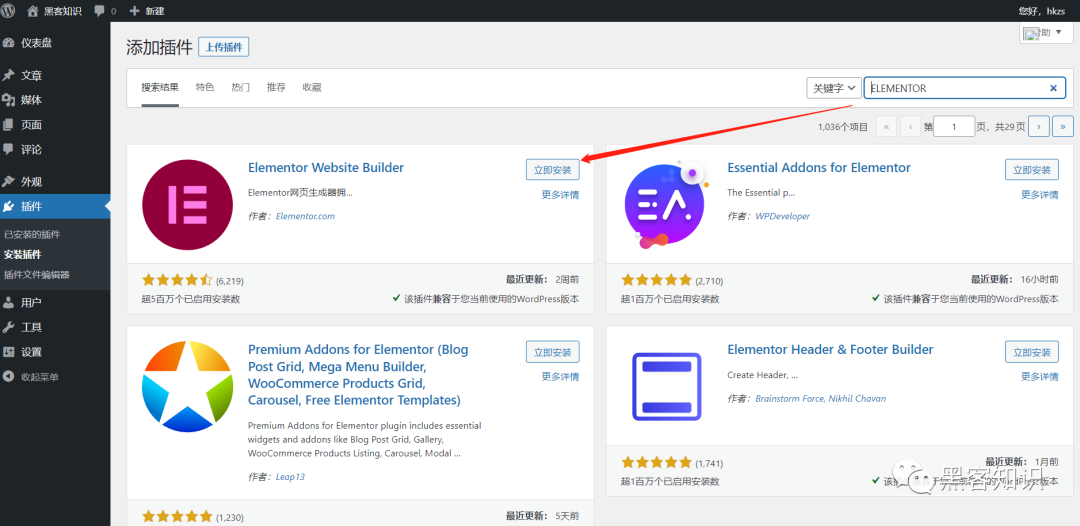
Task: Collapse the menu via 收起菜单 icon
Action: 9,377
